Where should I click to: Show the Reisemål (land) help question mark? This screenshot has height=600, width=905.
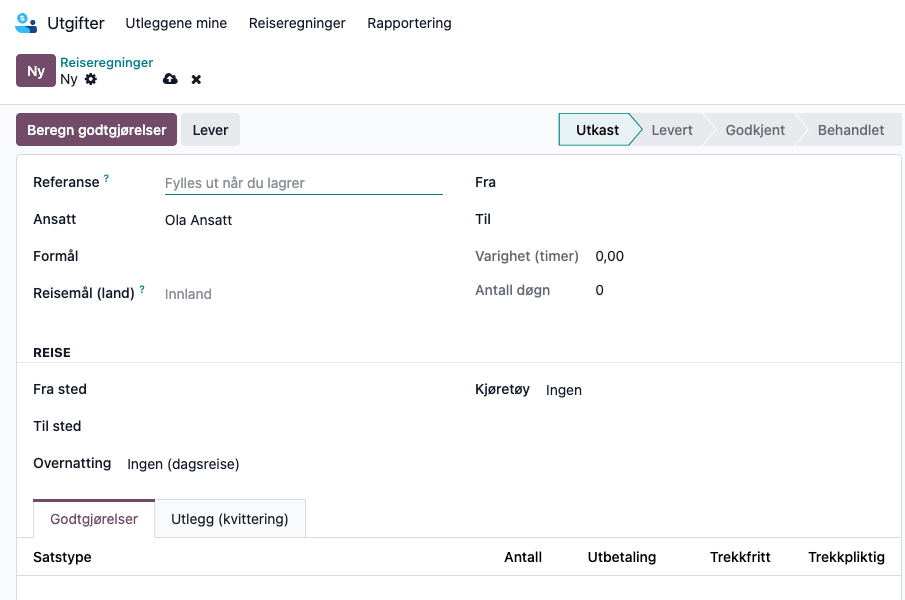pyautogui.click(x=142, y=290)
